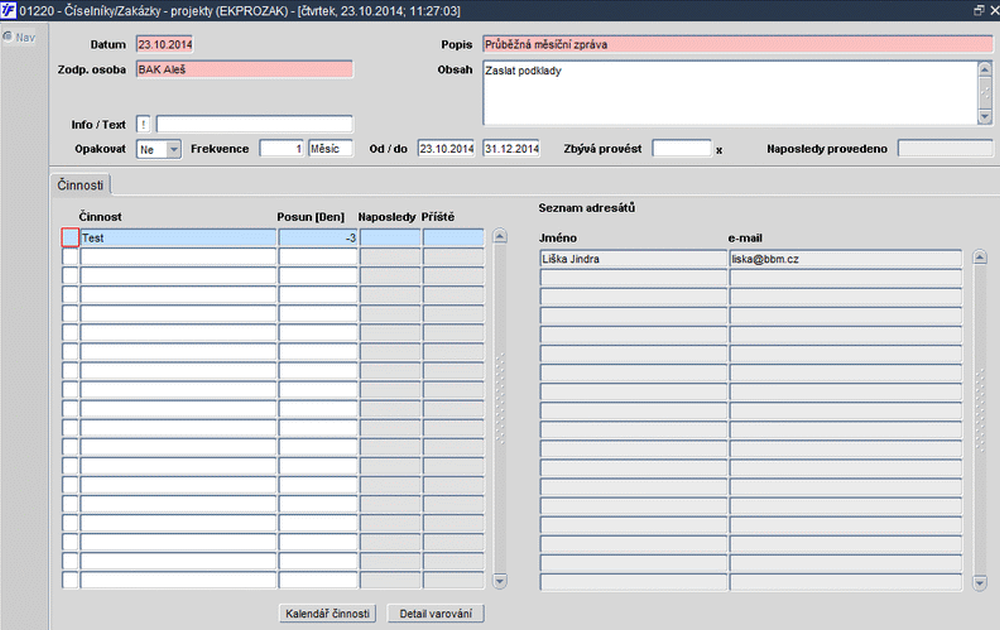The width and height of the screenshot is (1000, 630).
Task: Click the Jméno column header
Action: (x=558, y=238)
